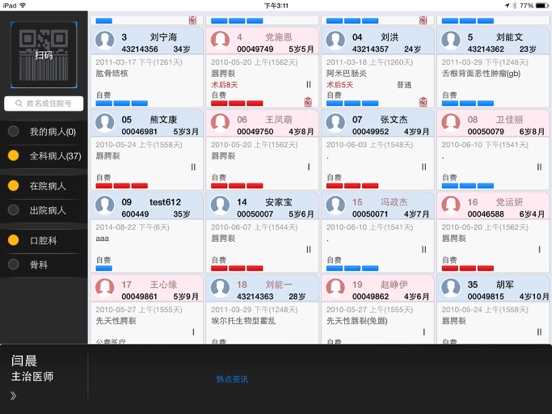Viewport: 552px width, 414px height.
Task: Tap avatar of patient test612
Action: tap(105, 205)
